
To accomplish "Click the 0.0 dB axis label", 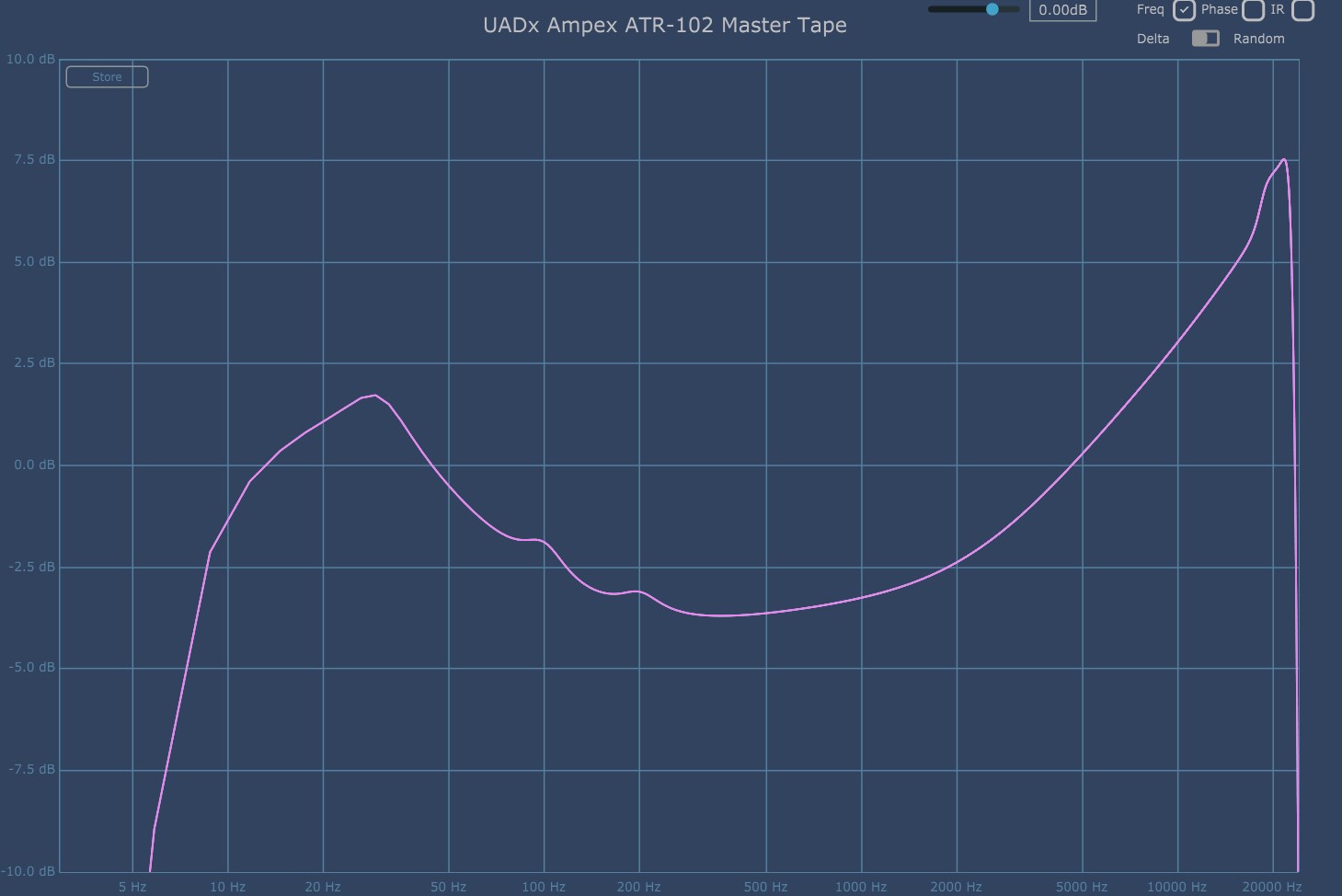I will click(x=34, y=465).
